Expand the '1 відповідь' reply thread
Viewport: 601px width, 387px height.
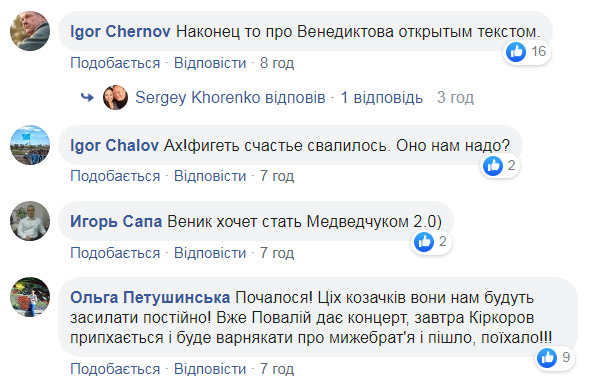(x=382, y=98)
